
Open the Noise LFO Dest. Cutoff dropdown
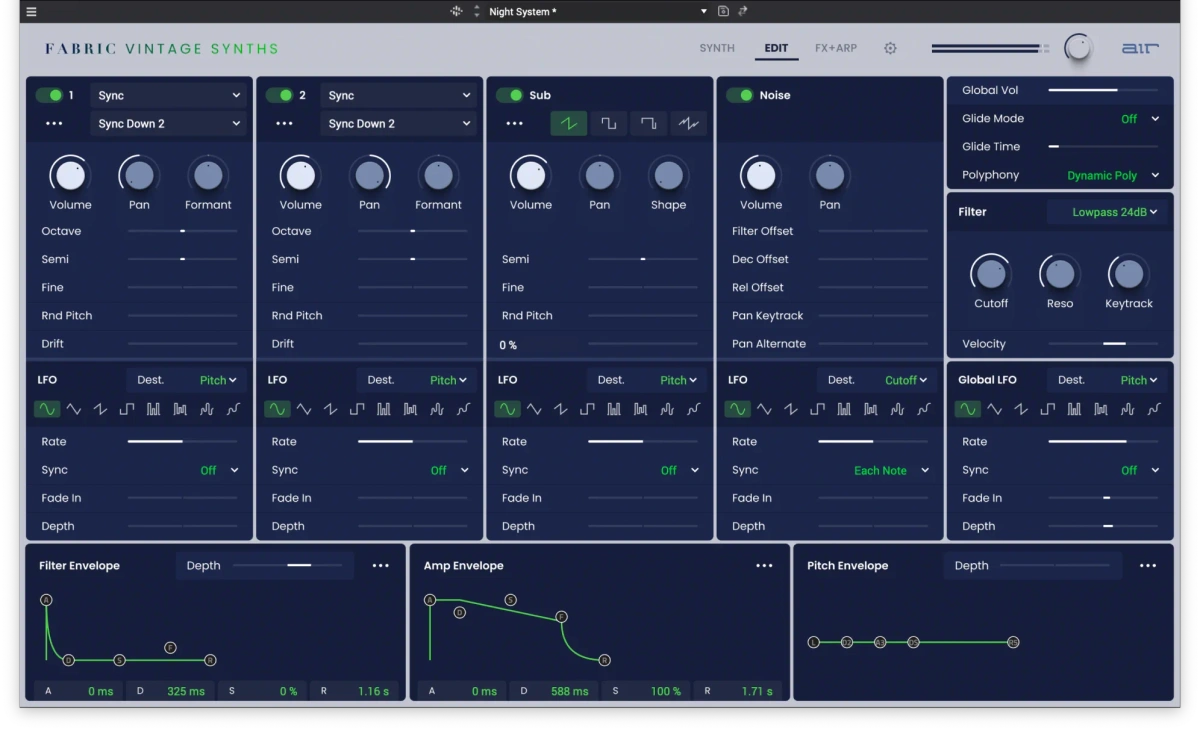[x=907, y=380]
